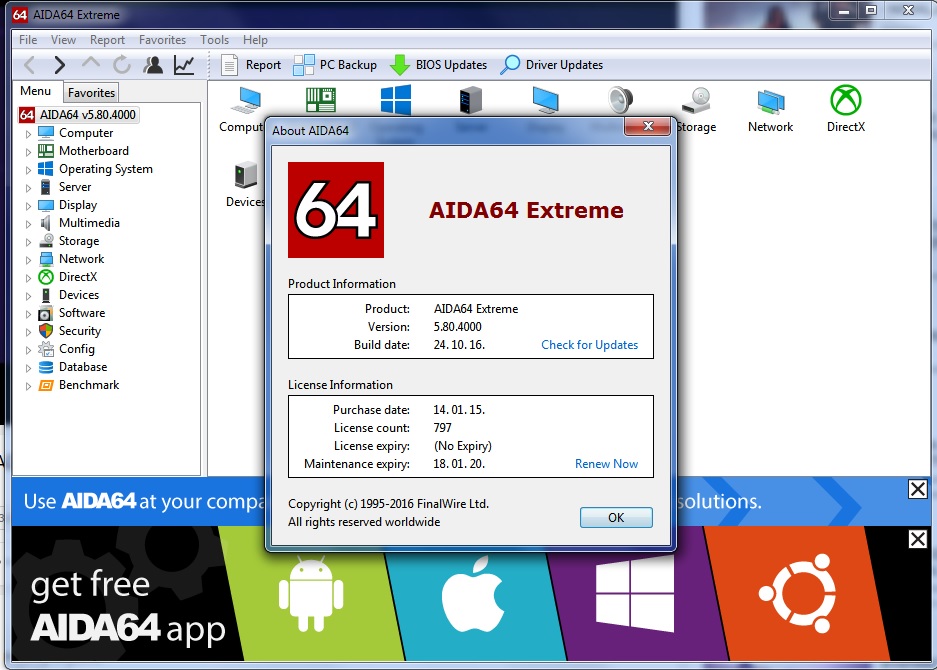Select the Android icon in the banner
The width and height of the screenshot is (937, 670).
coord(311,593)
